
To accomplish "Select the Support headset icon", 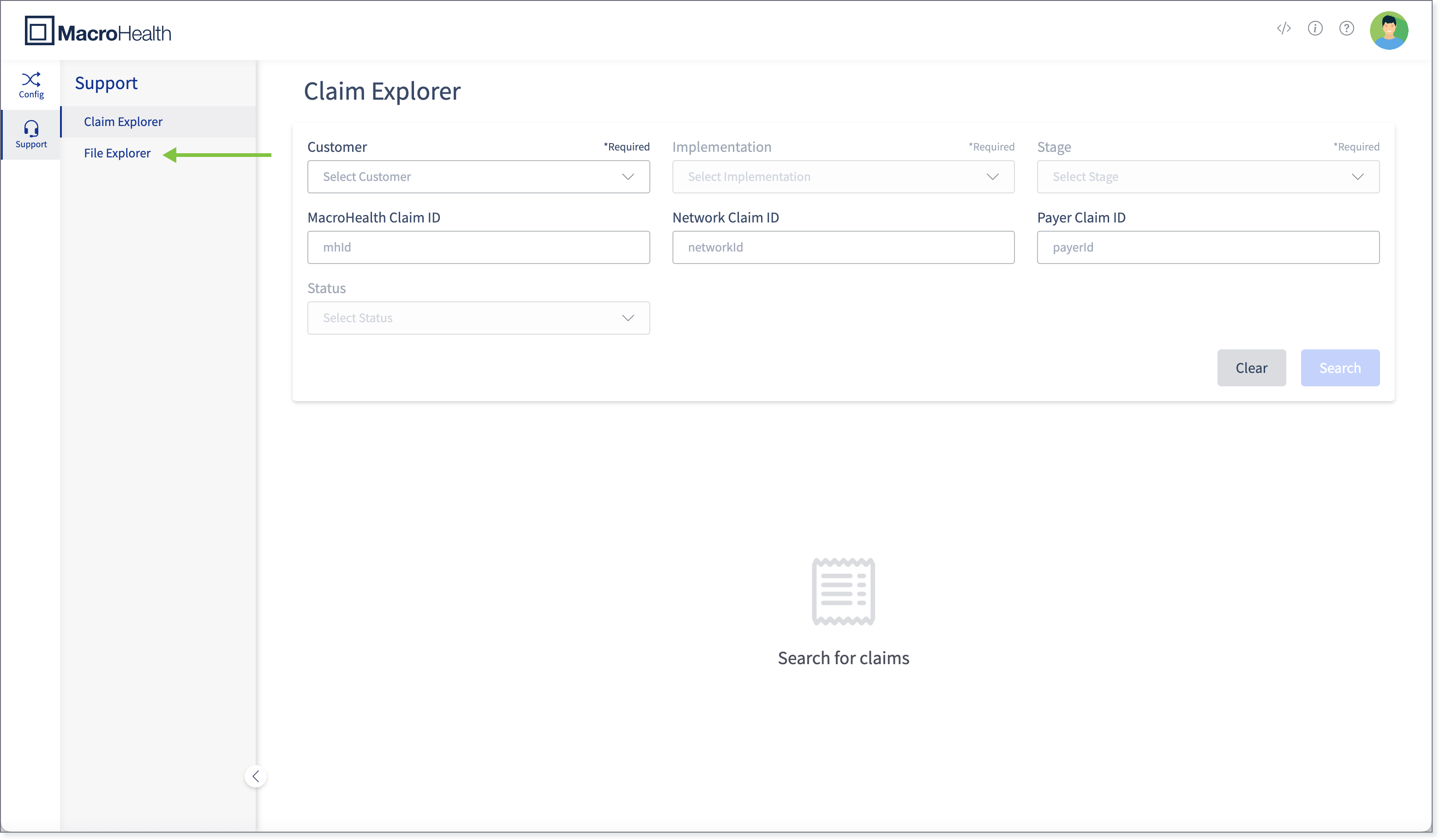I will 31,134.
